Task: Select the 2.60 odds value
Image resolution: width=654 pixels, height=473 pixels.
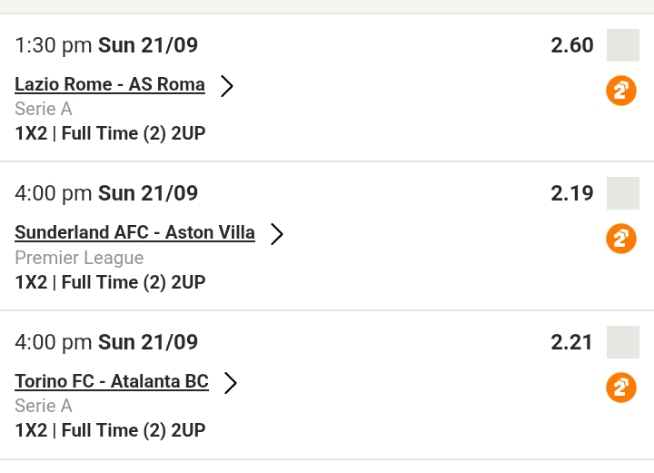Action: tap(572, 45)
